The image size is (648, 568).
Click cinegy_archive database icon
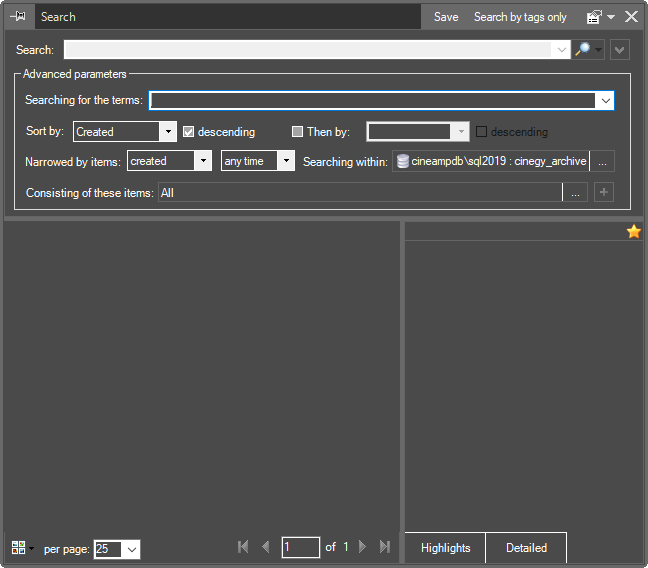tap(403, 161)
